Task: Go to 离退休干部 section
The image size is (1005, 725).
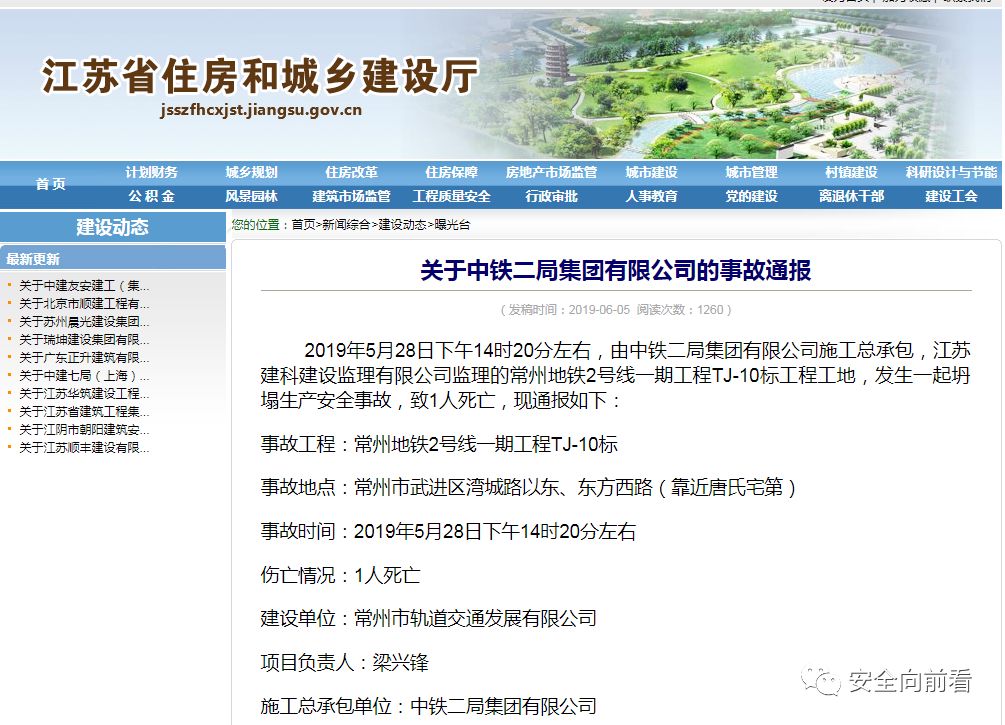Action: pyautogui.click(x=851, y=196)
